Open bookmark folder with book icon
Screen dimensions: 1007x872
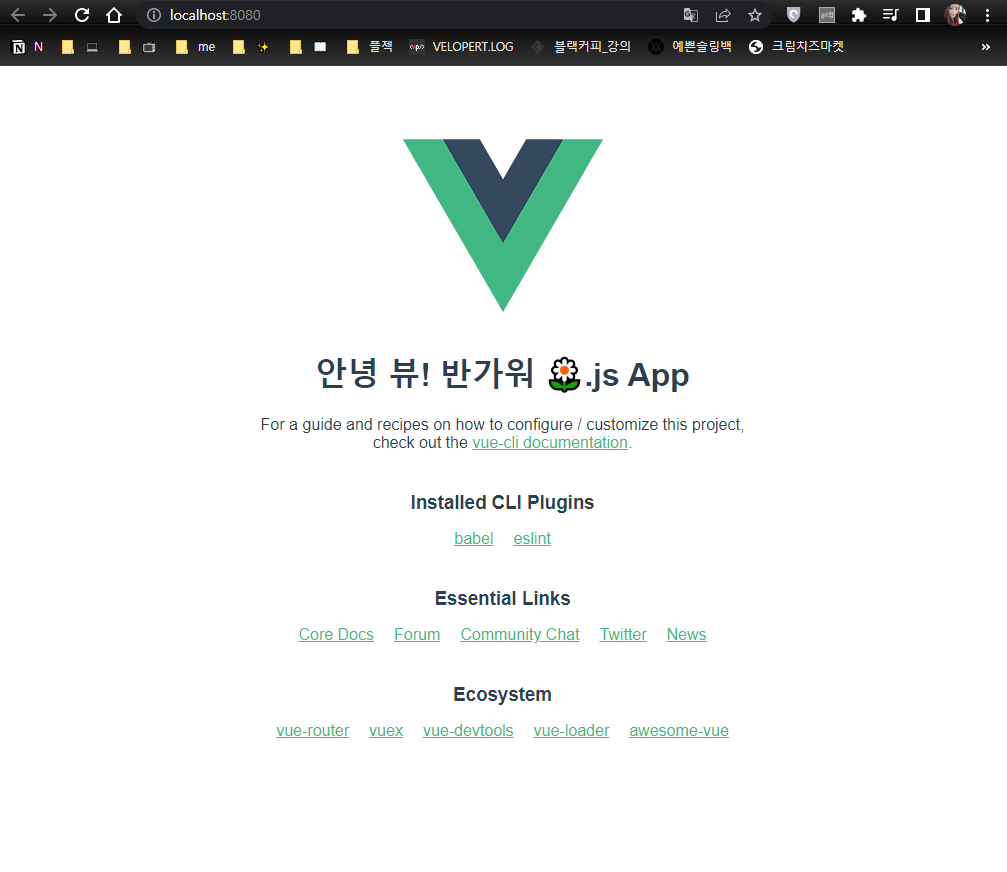pos(308,47)
